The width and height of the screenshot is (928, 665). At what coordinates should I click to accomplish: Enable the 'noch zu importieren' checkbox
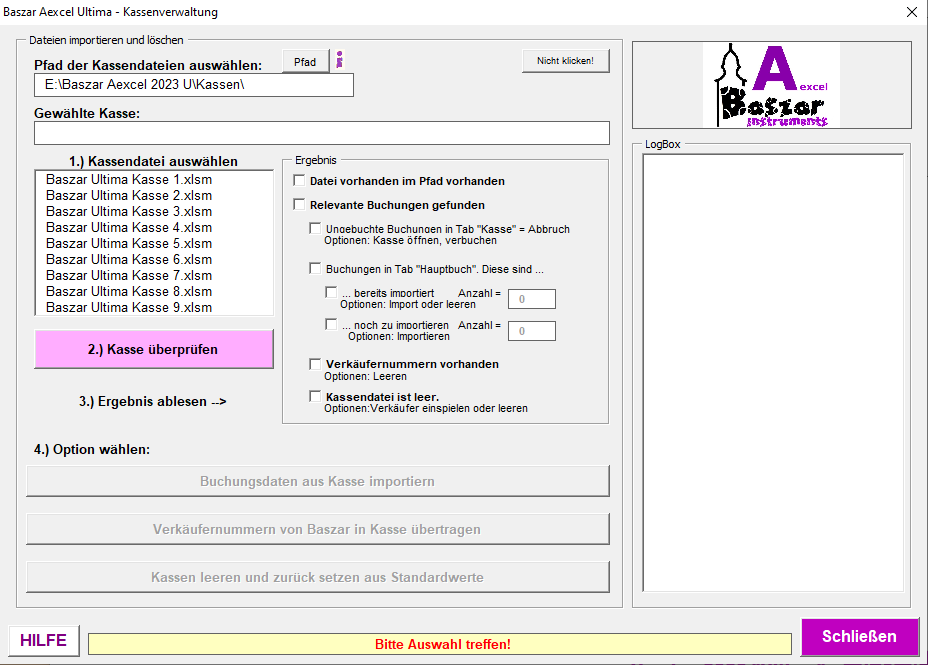pos(331,324)
